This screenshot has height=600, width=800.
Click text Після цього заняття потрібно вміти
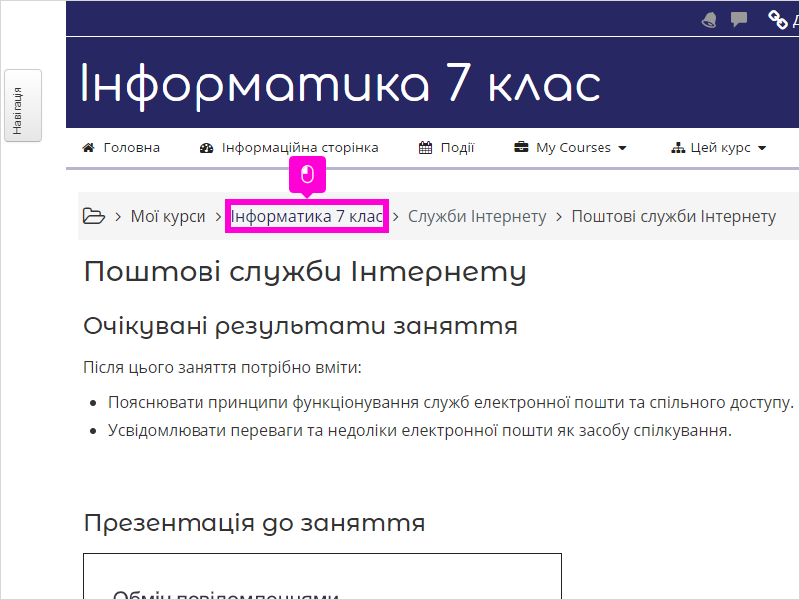(x=222, y=367)
